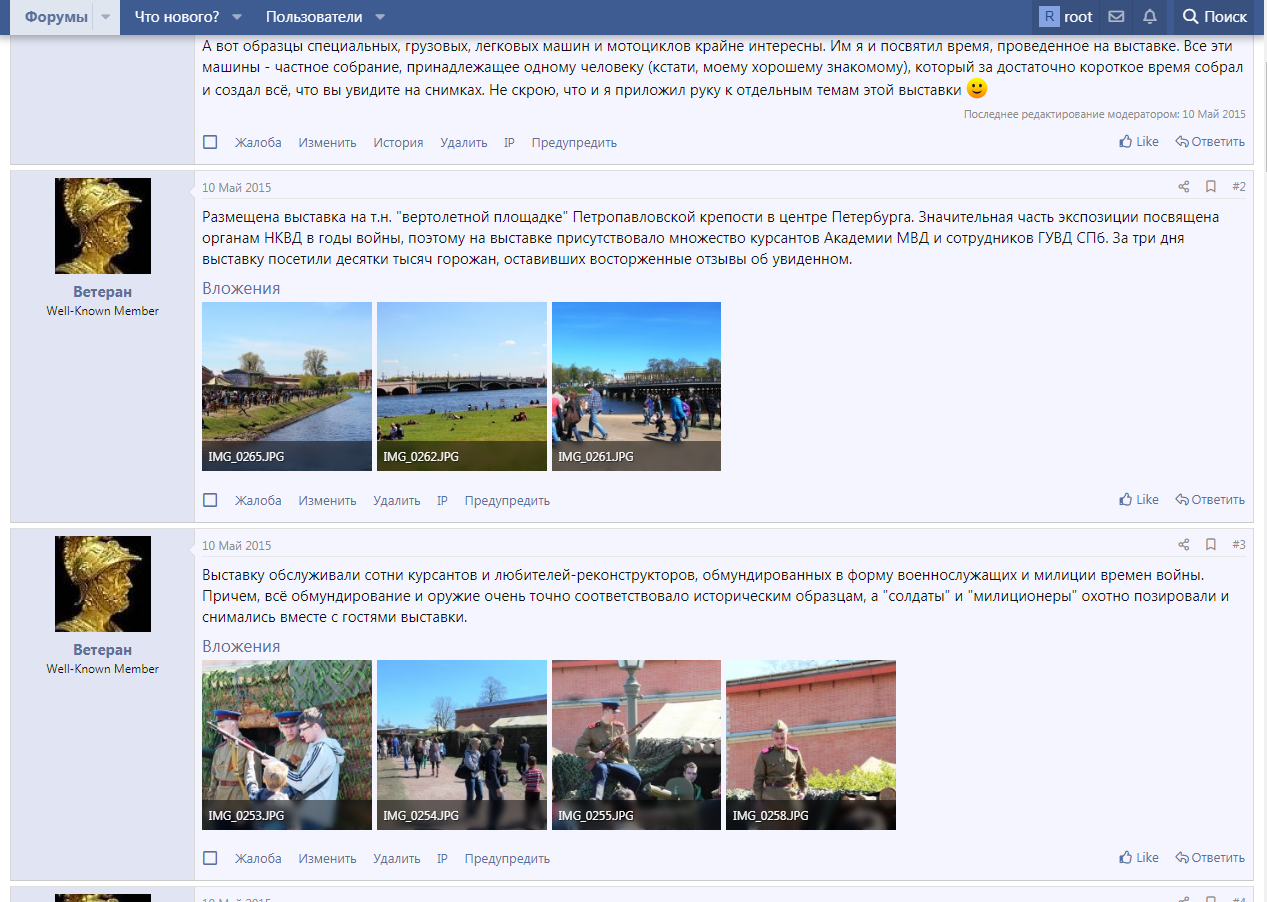Share post #2 via the share icon
Viewport: 1267px width, 902px height.
coord(1183,186)
